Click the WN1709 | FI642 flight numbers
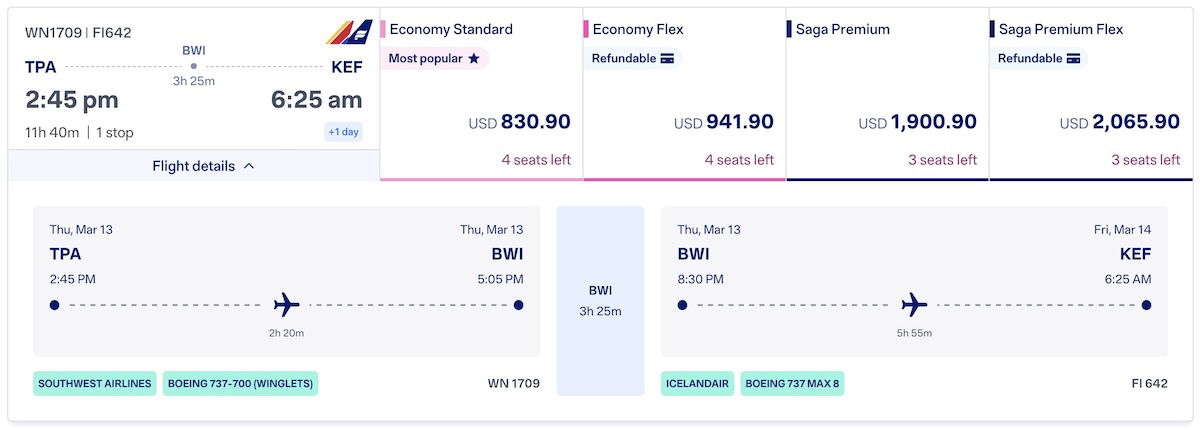The width and height of the screenshot is (1200, 430). coord(78,32)
